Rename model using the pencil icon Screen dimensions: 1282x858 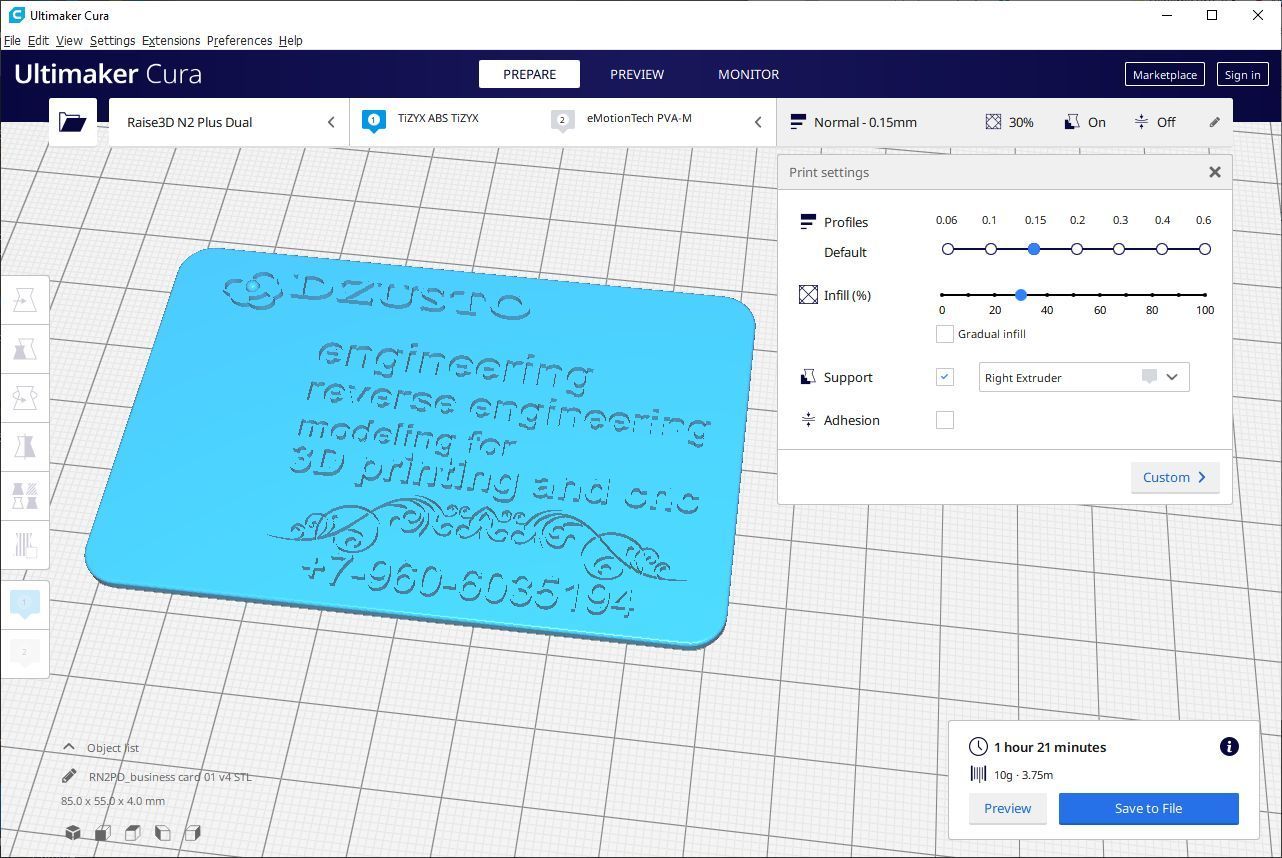pyautogui.click(x=69, y=776)
